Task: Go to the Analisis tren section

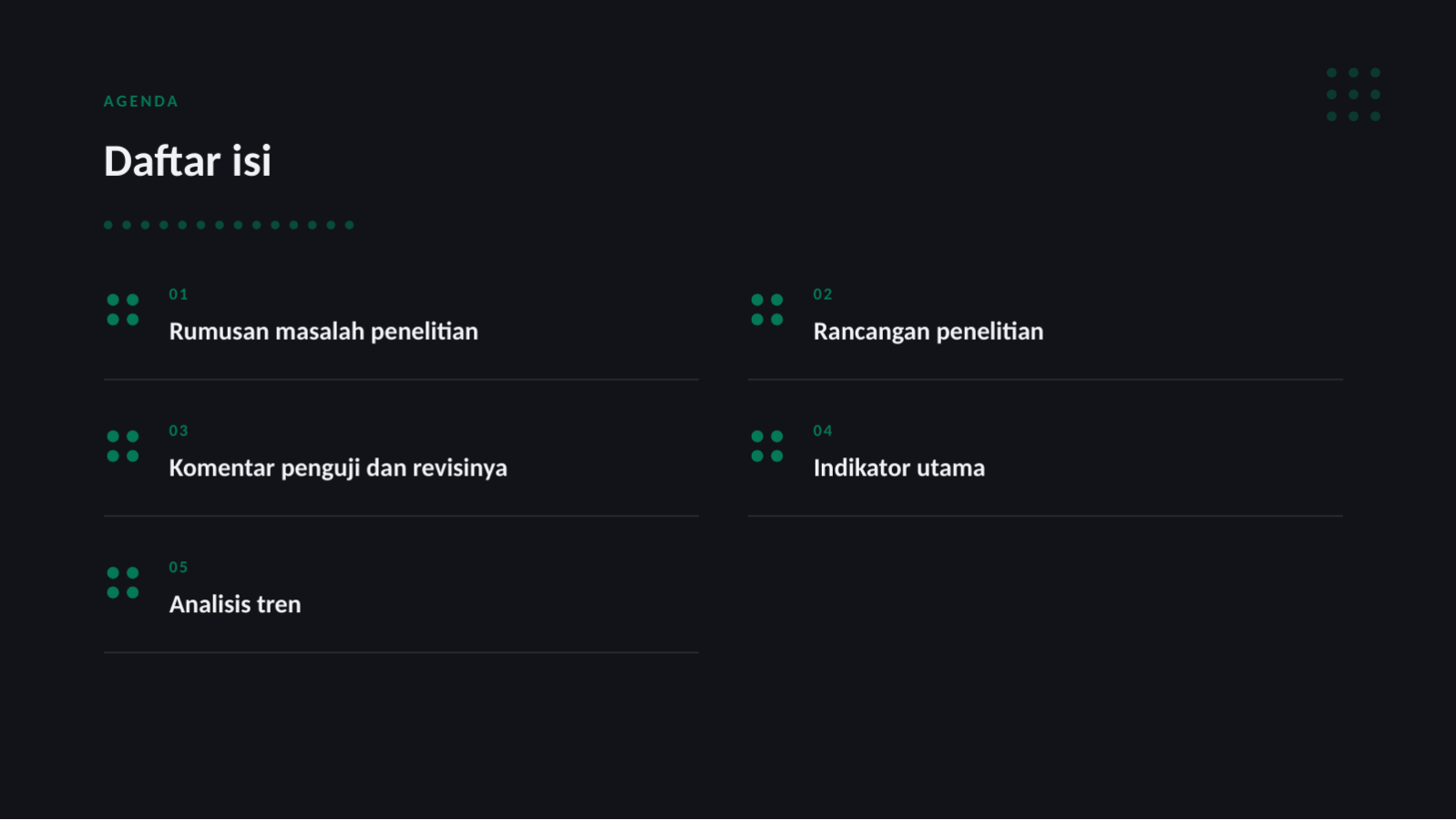Action: pyautogui.click(x=235, y=604)
